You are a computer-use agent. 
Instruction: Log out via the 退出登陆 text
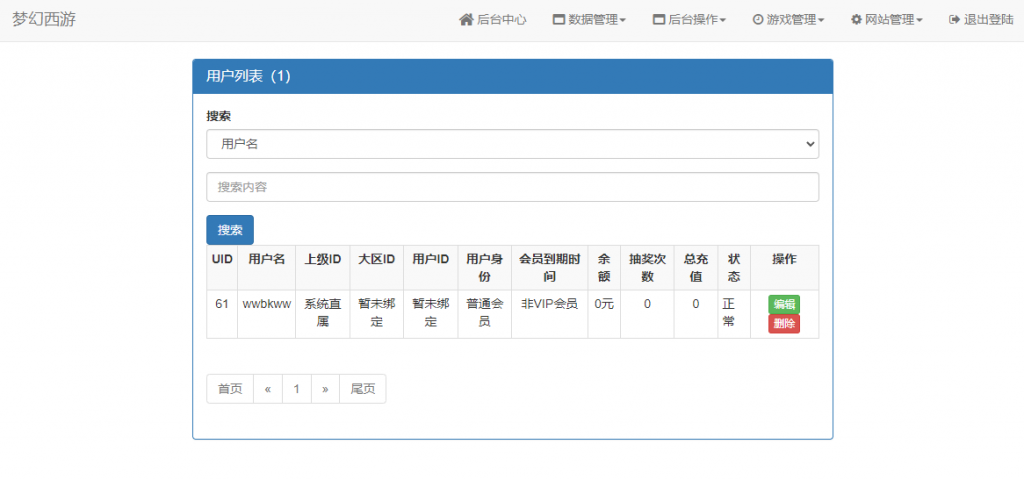point(989,20)
